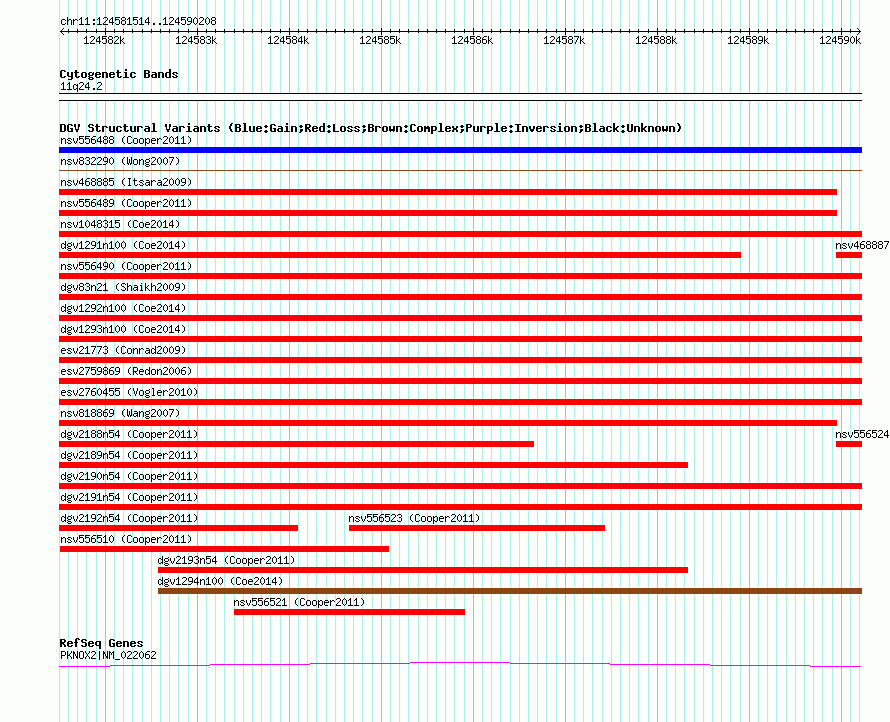Open the dgv1294n100 (Coe2014) label

(x=220, y=581)
